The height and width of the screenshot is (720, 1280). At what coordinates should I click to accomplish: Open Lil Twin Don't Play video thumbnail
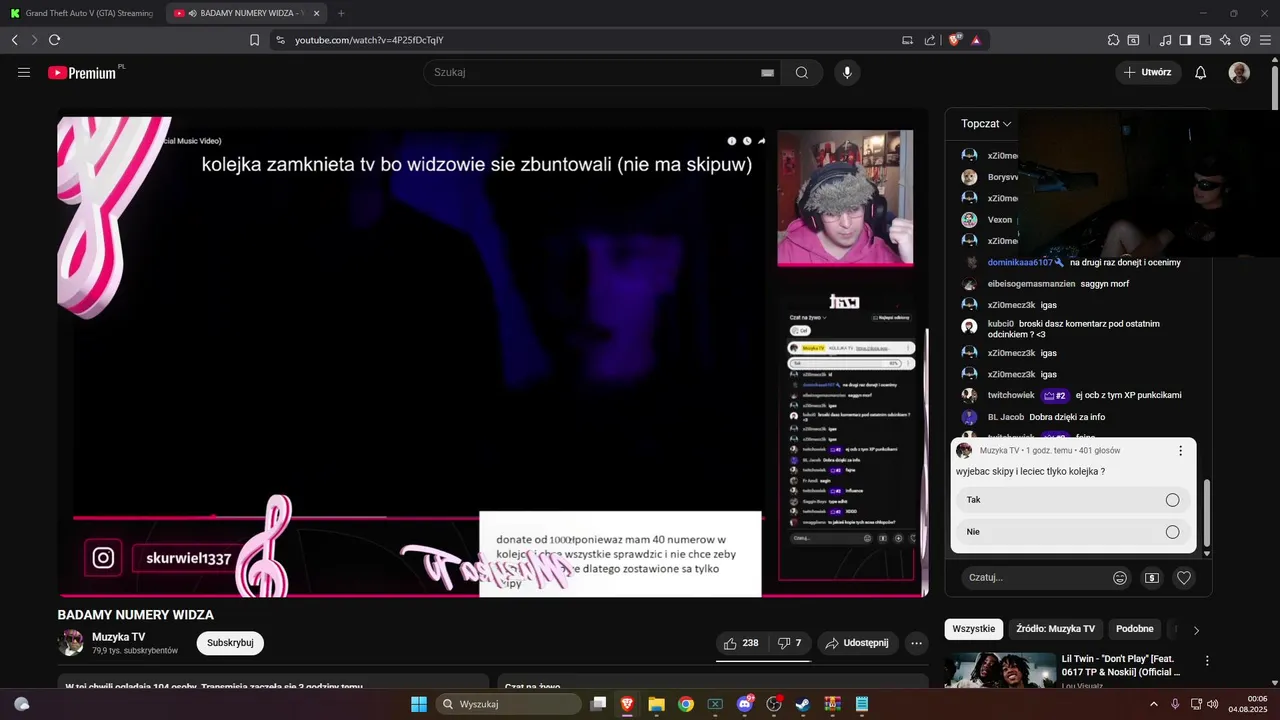click(1000, 670)
